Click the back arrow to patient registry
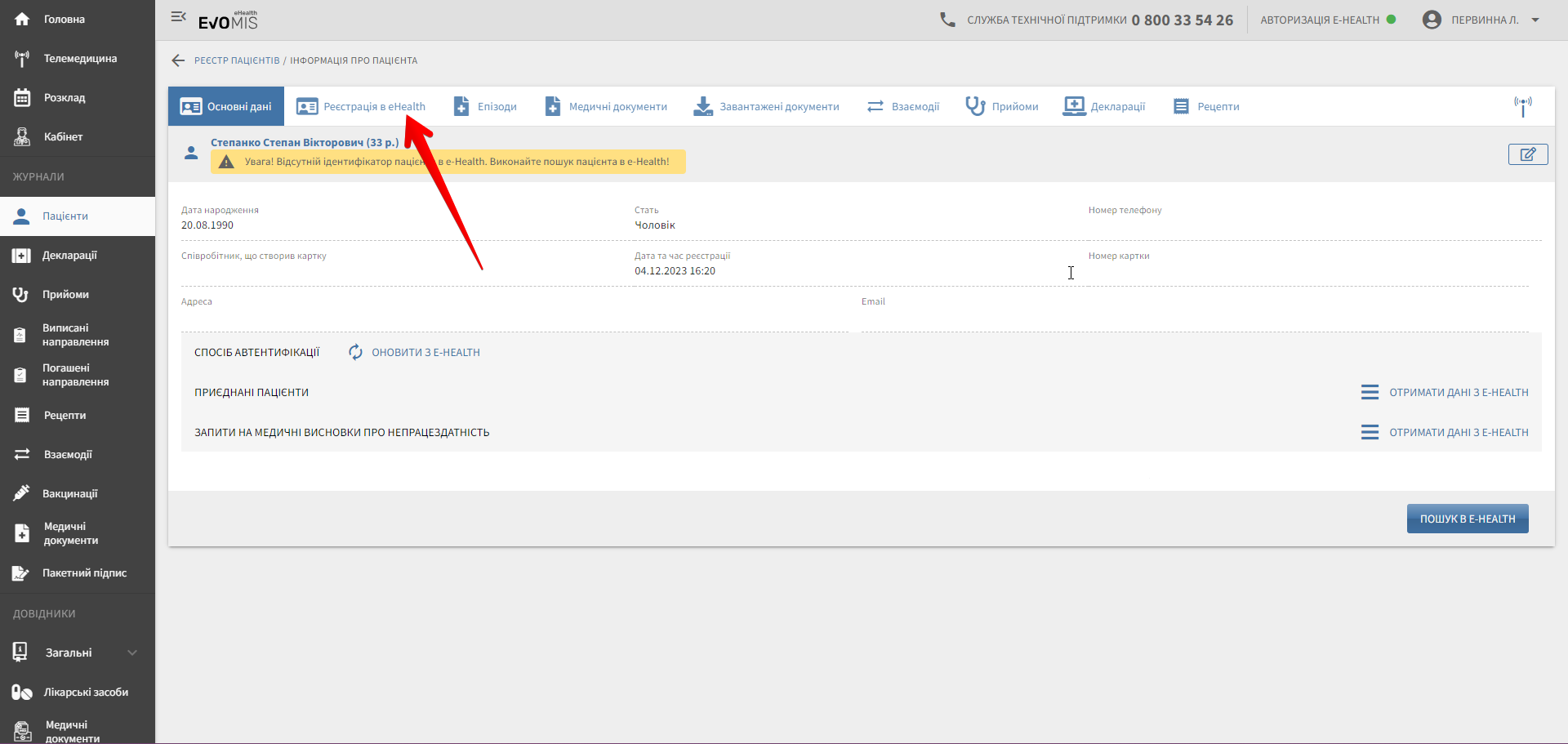 coord(178,60)
